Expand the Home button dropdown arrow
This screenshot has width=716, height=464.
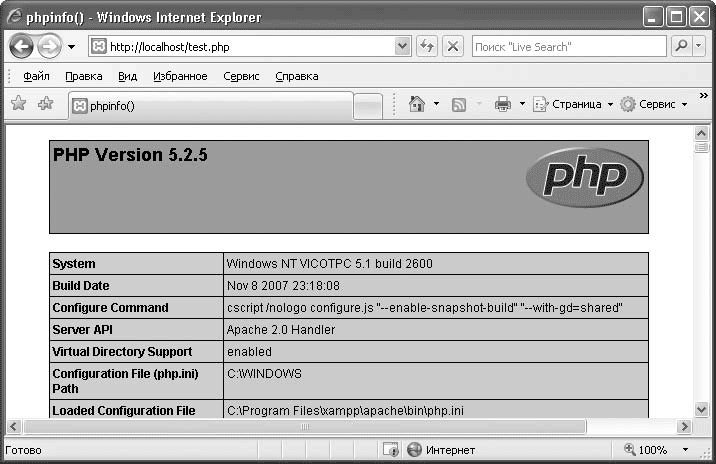[436, 104]
